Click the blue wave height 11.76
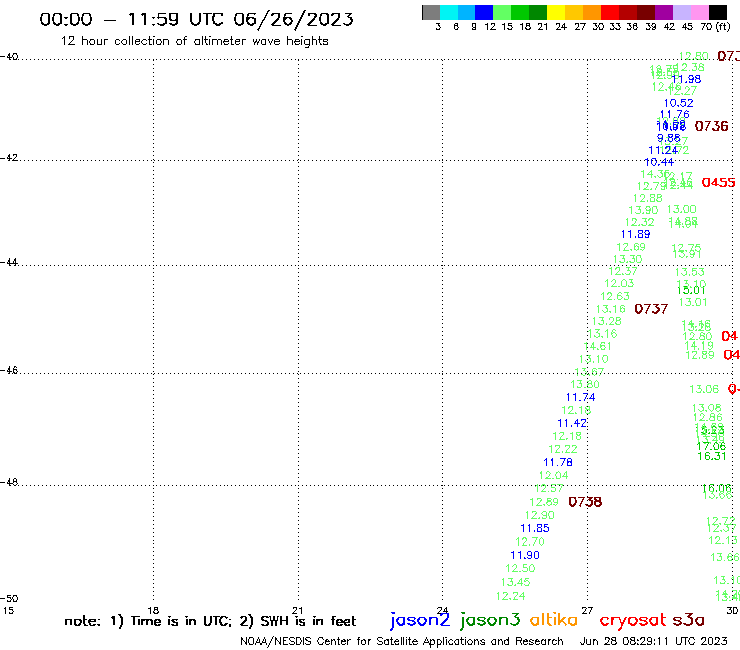The image size is (740, 650). coord(675,114)
